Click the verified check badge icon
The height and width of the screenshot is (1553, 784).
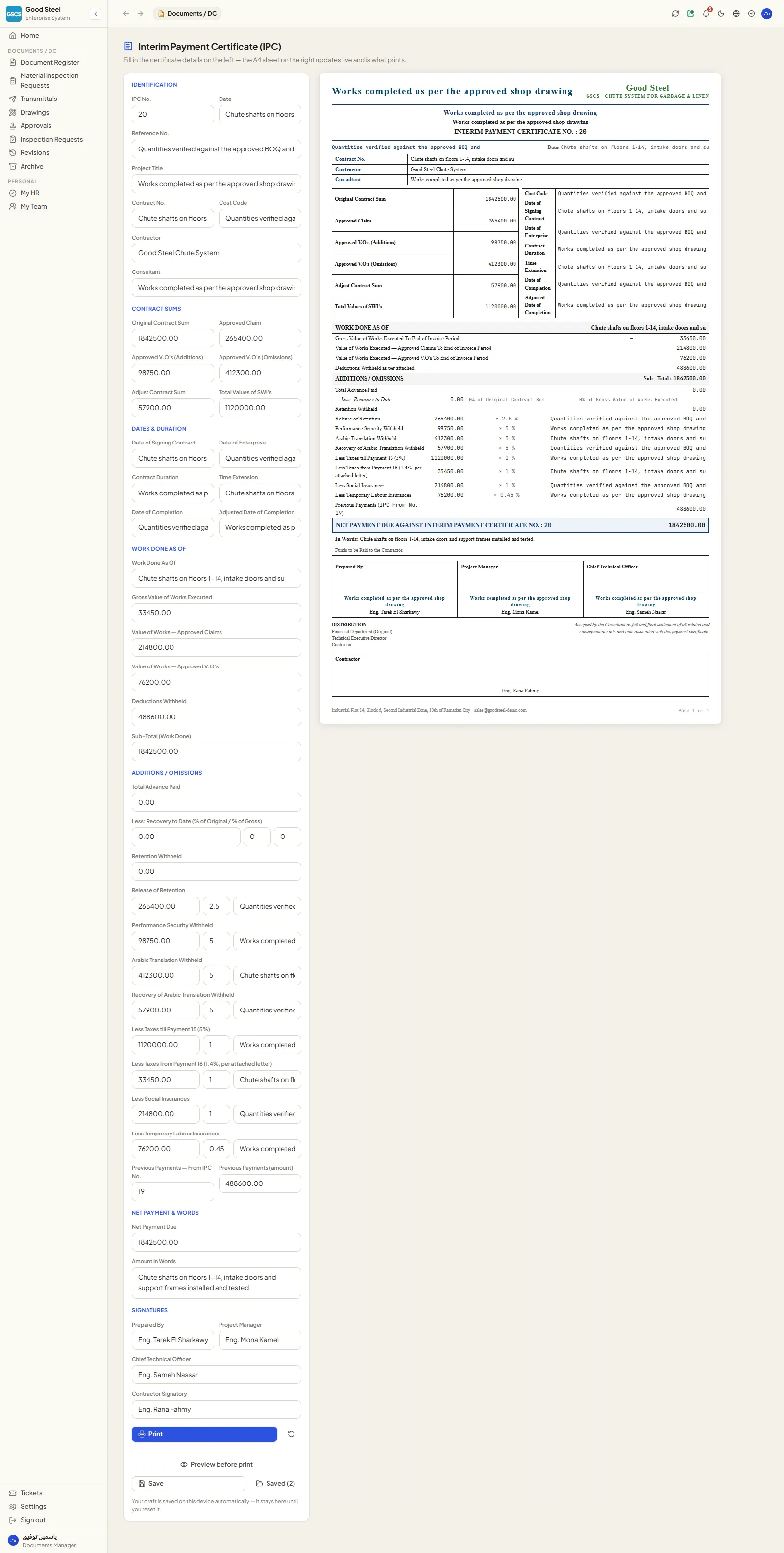point(751,13)
